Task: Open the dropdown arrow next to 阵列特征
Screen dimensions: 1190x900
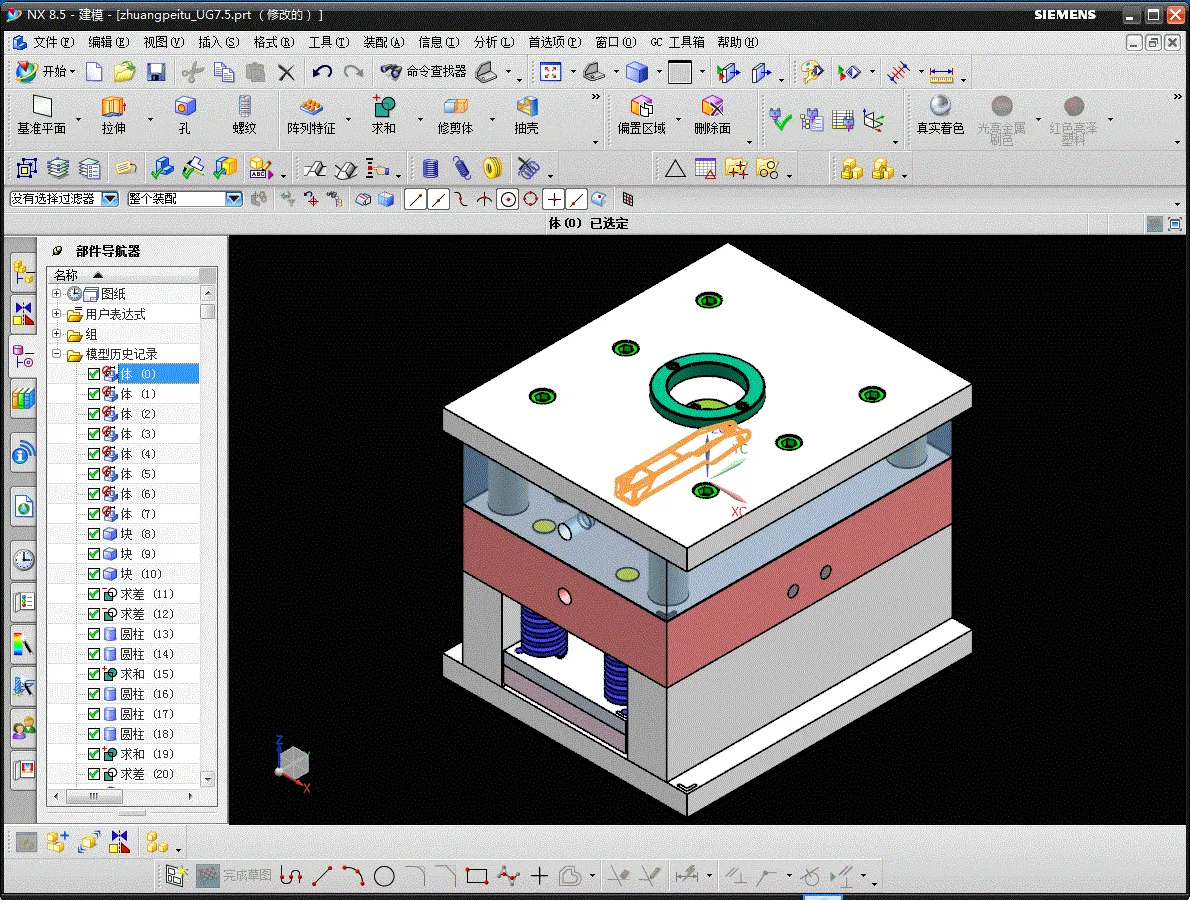Action: 348,119
